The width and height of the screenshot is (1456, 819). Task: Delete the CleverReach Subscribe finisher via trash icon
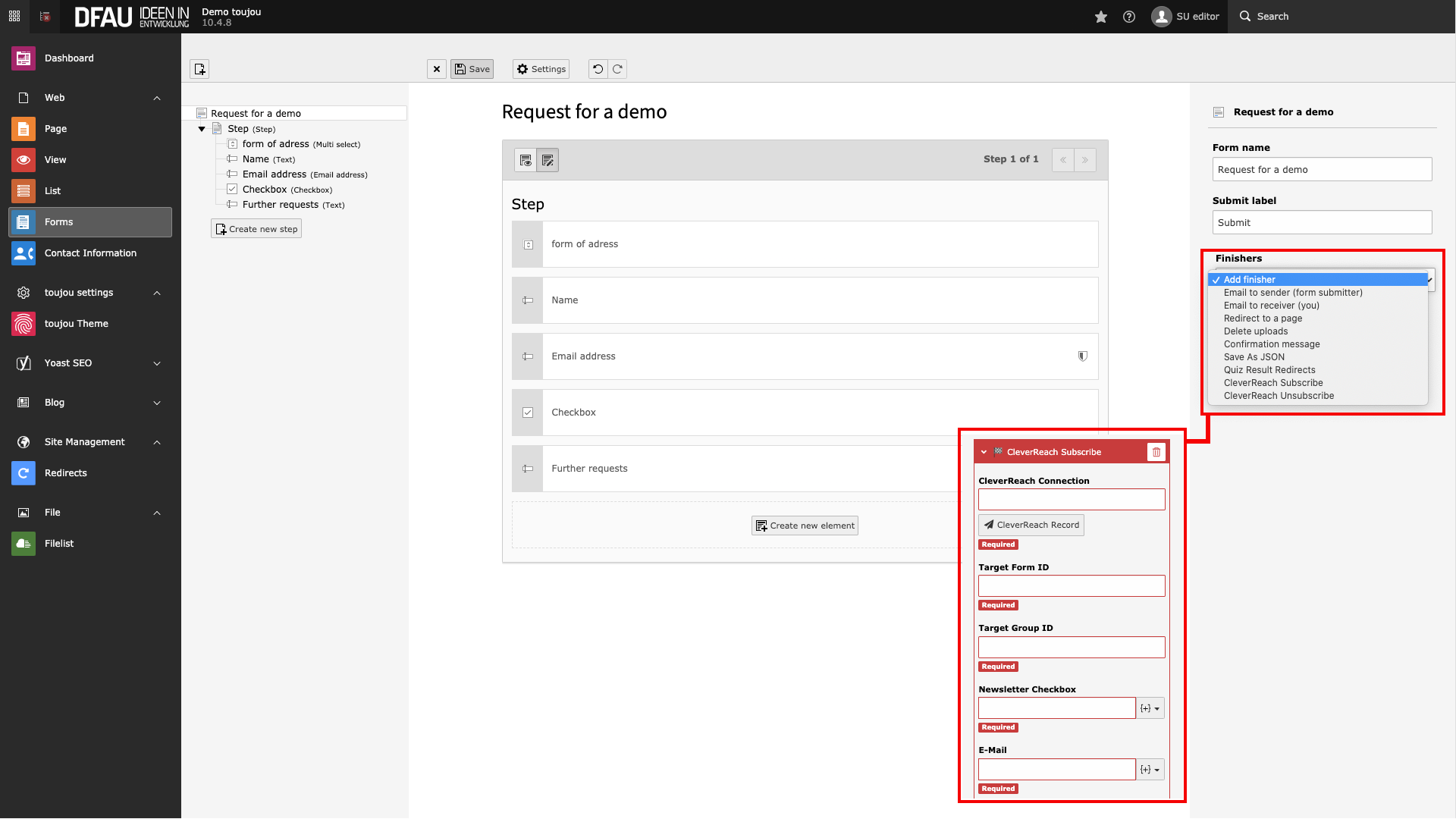coord(1156,452)
